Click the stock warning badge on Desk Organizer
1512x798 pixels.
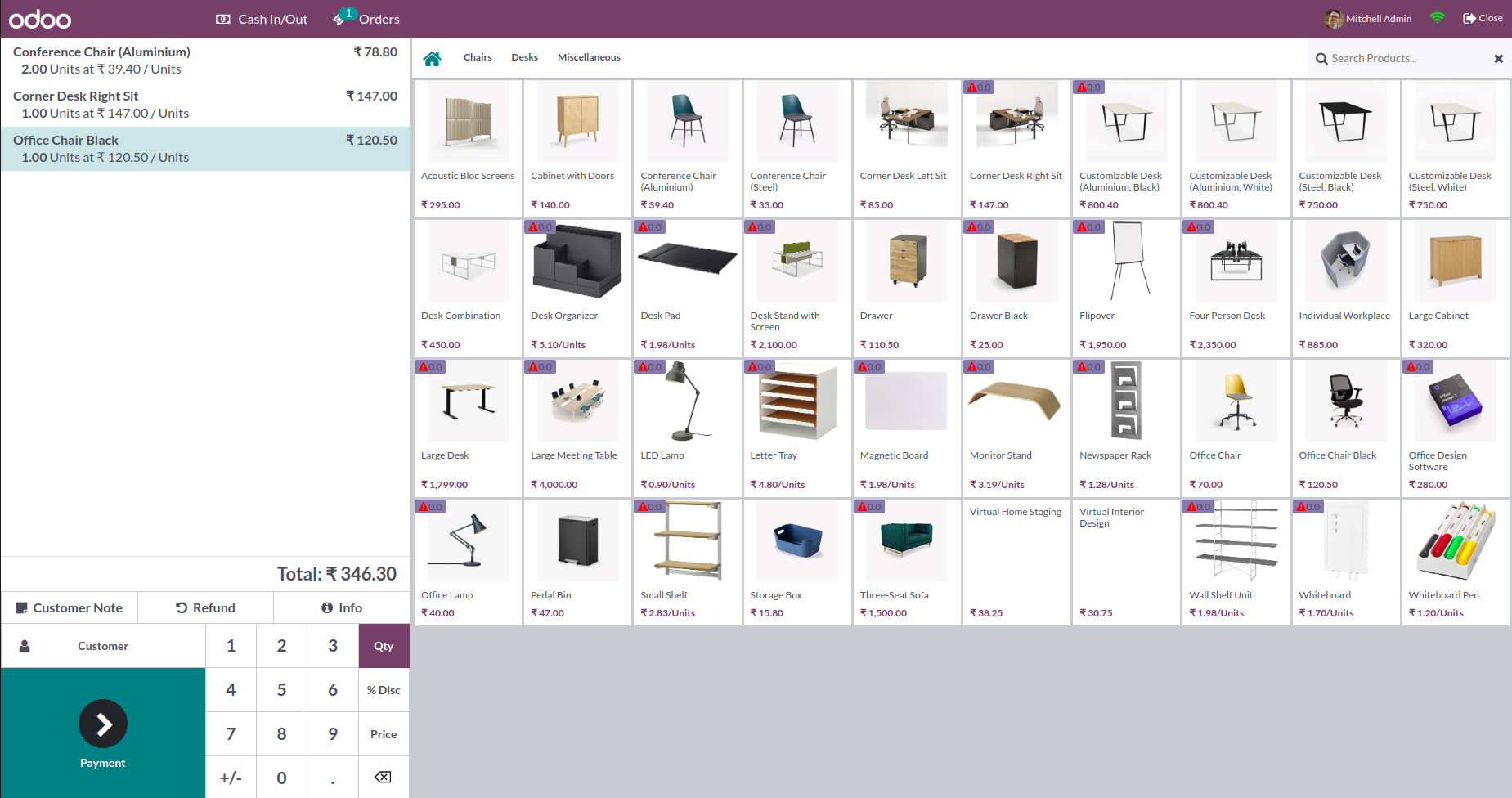click(540, 227)
